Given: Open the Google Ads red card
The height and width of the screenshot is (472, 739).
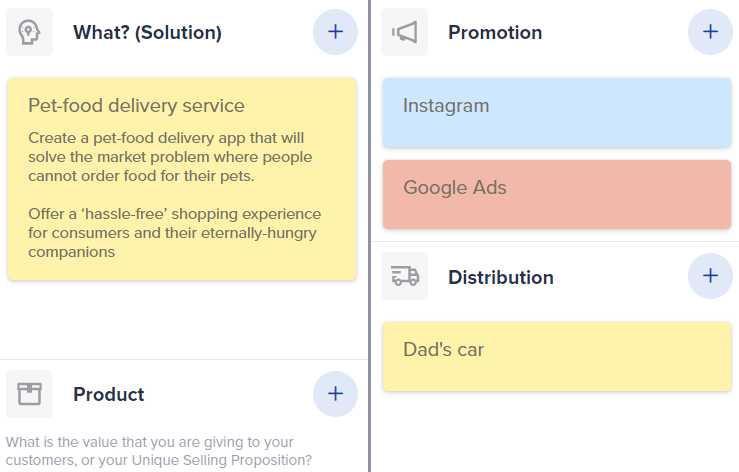Looking at the screenshot, I should (x=557, y=194).
